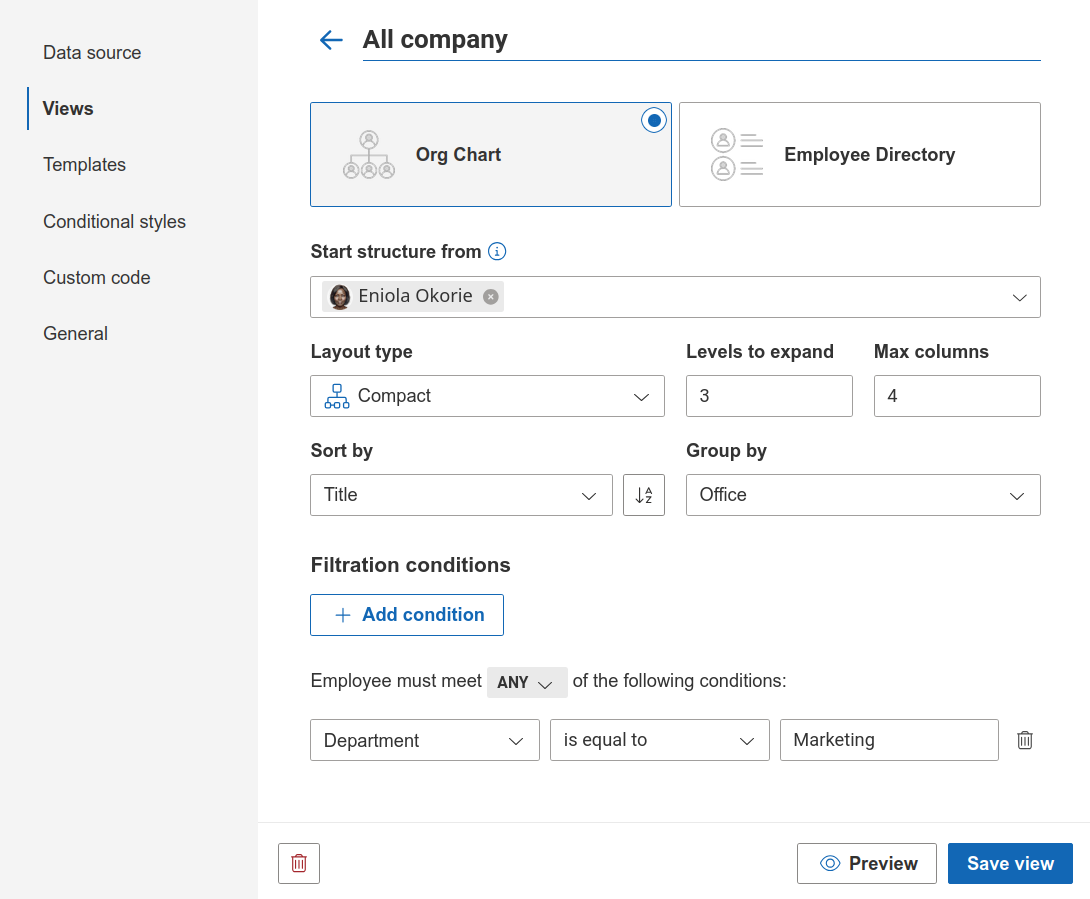
Task: Click the Group by label
Action: coord(726,451)
